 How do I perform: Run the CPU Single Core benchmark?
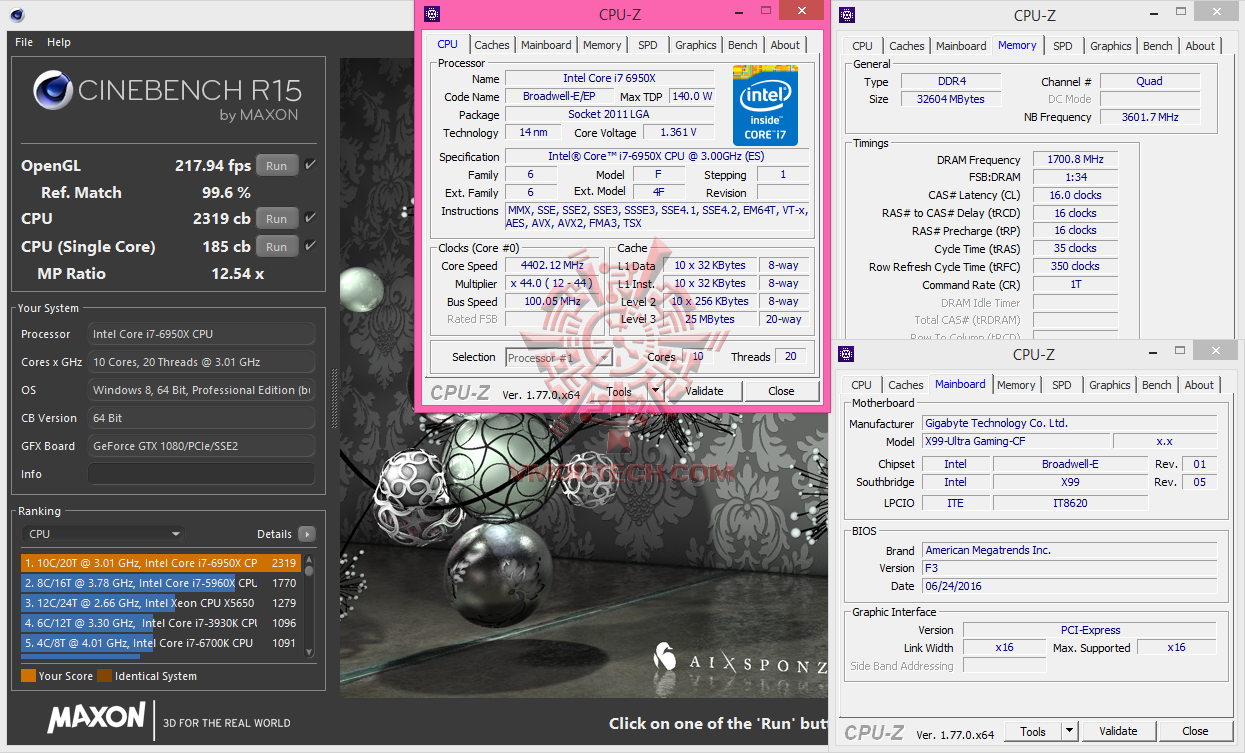277,247
